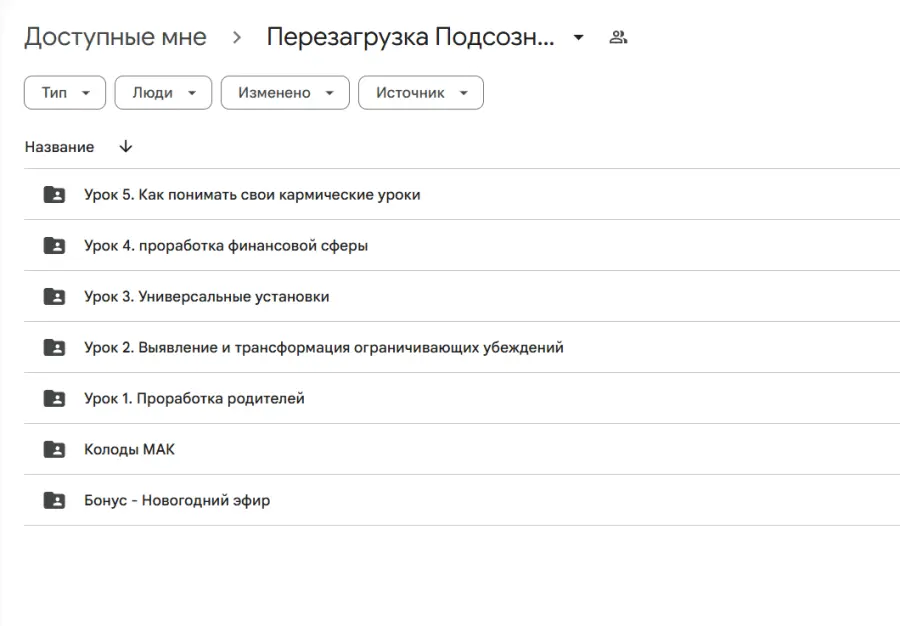
Task: Open the sharing members icon beside folder title
Action: pyautogui.click(x=619, y=36)
